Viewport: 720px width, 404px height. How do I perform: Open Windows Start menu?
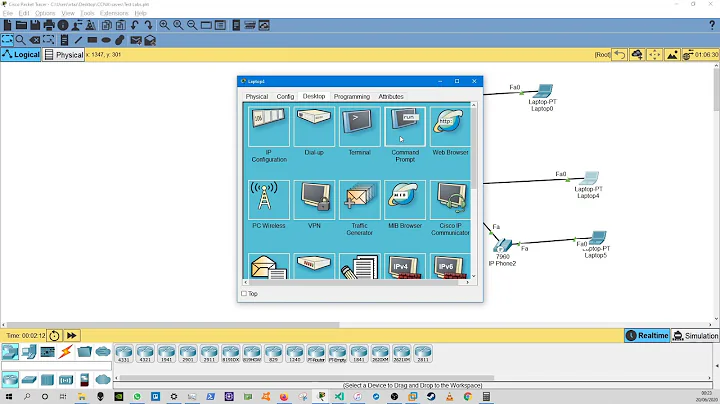pyautogui.click(x=8, y=397)
